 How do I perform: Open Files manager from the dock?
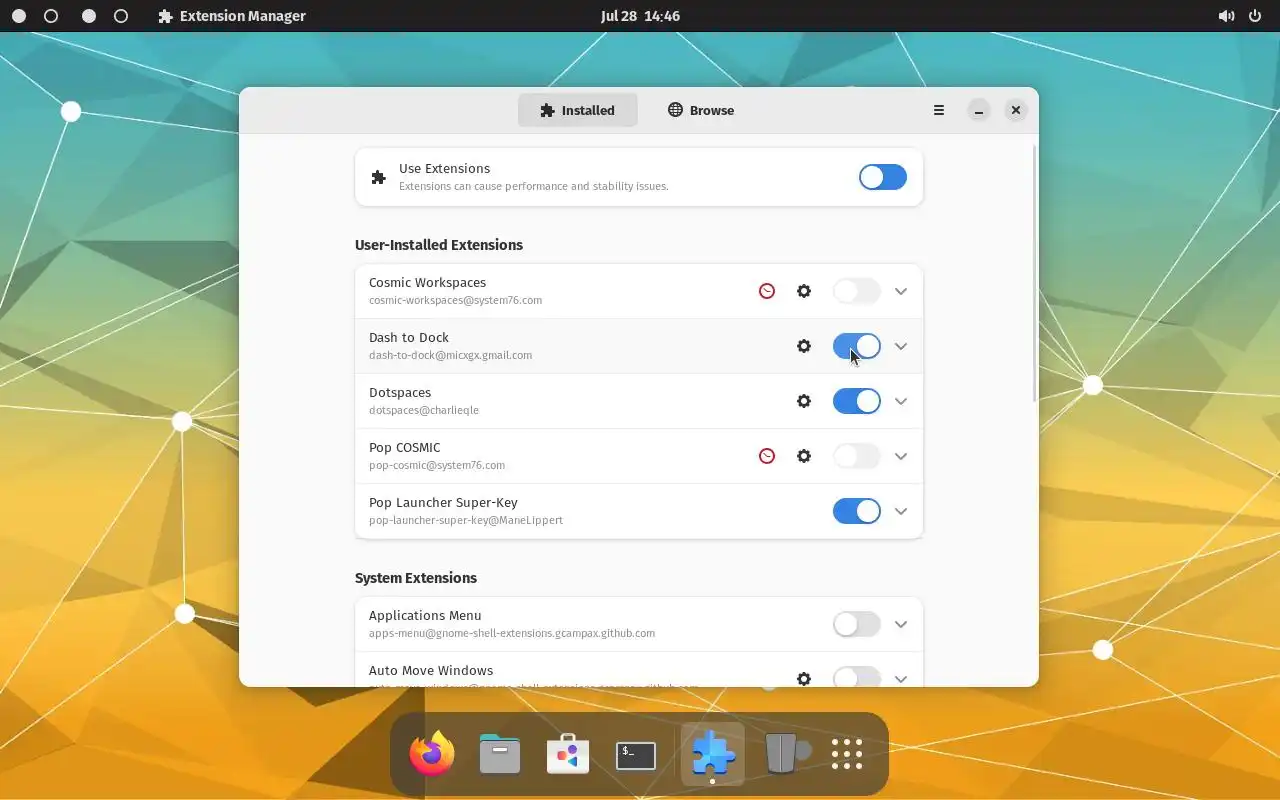click(500, 754)
